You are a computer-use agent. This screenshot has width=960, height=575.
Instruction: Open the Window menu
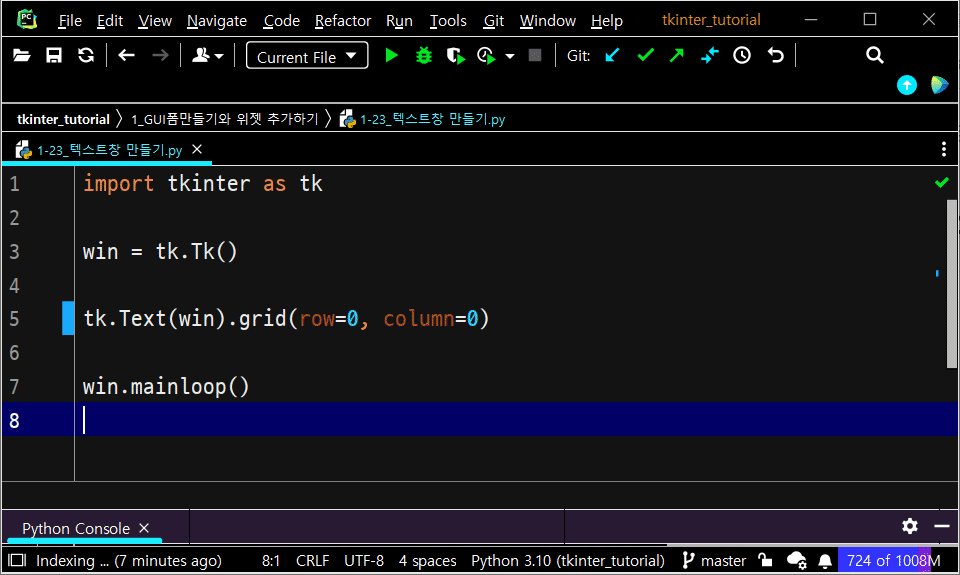pyautogui.click(x=547, y=21)
